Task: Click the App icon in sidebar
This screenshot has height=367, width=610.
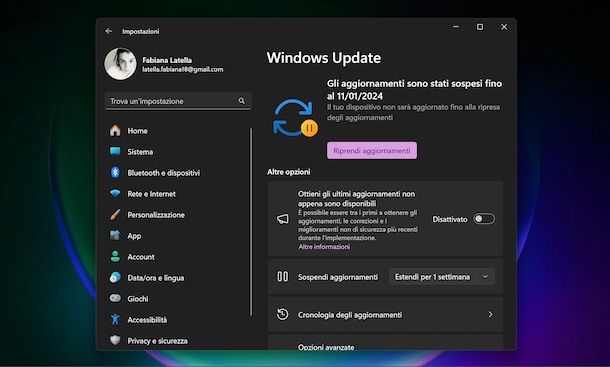Action: [x=115, y=235]
